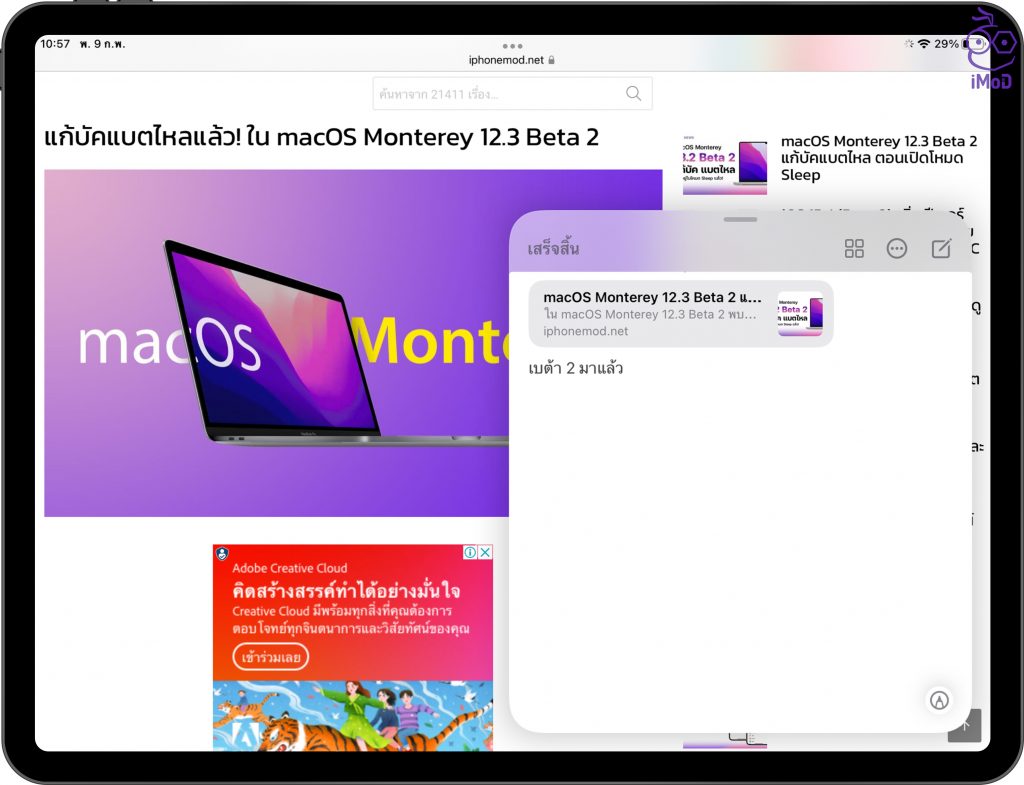Tap the multitasking three-dots at top center
Viewport: 1024px width, 785px height.
pos(513,46)
